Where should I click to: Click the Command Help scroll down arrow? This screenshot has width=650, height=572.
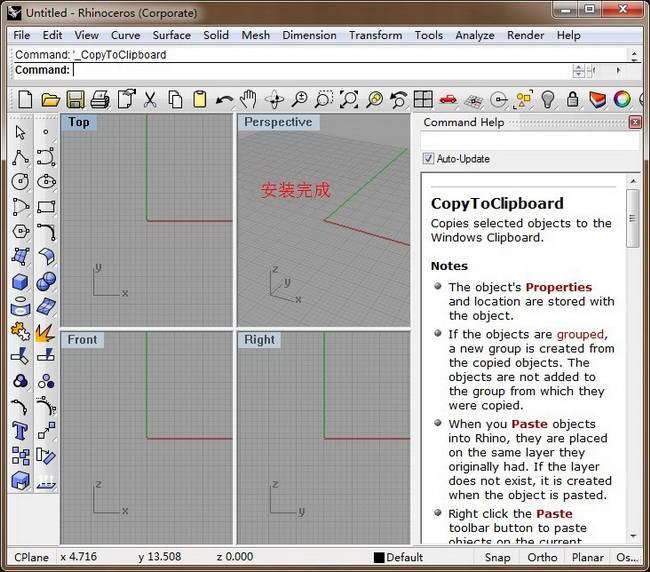click(633, 536)
